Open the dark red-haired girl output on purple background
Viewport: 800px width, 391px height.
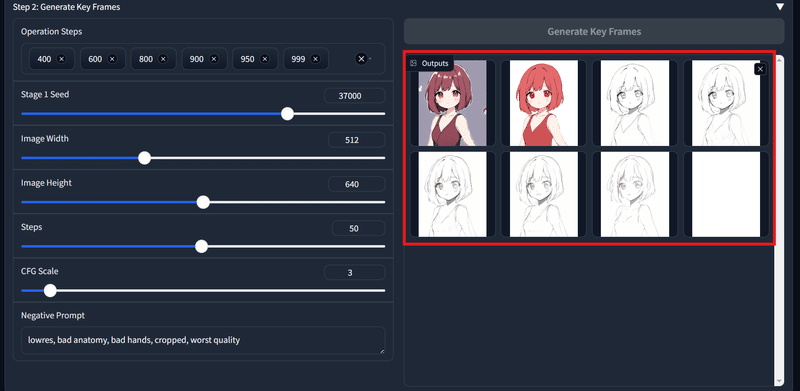pyautogui.click(x=453, y=103)
